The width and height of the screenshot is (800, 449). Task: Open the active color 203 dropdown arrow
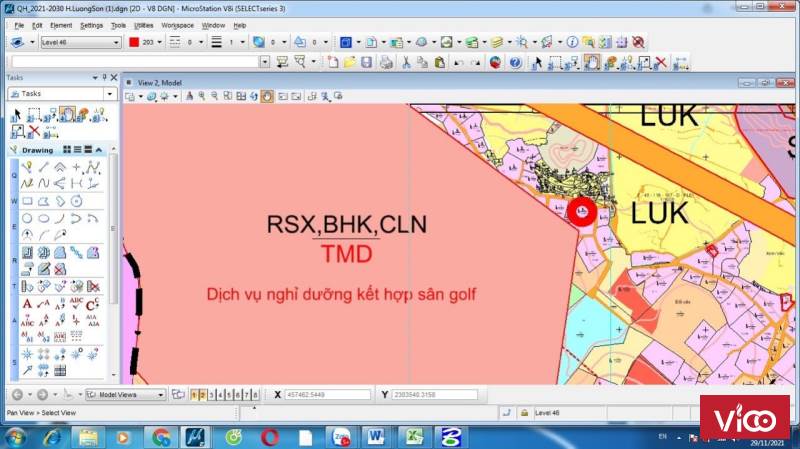pyautogui.click(x=160, y=42)
